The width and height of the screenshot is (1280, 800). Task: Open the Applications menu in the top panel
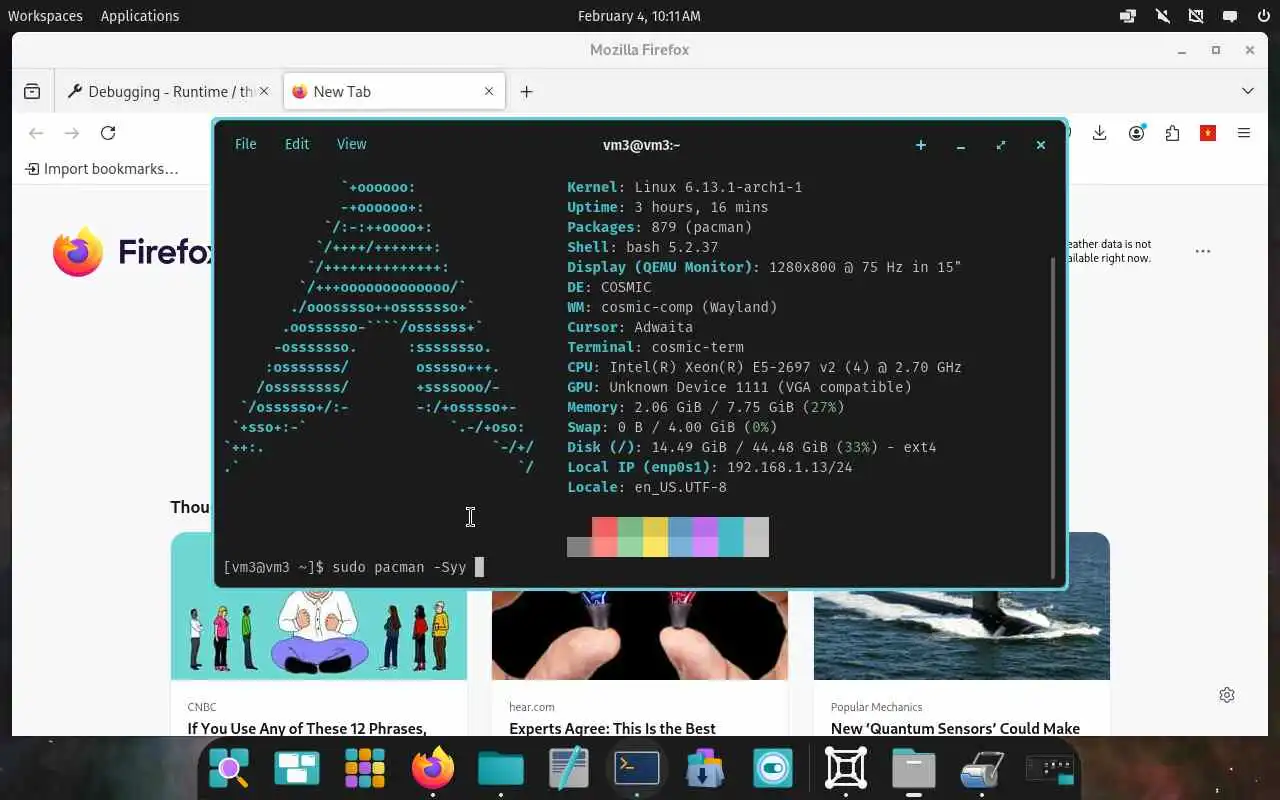pyautogui.click(x=140, y=16)
